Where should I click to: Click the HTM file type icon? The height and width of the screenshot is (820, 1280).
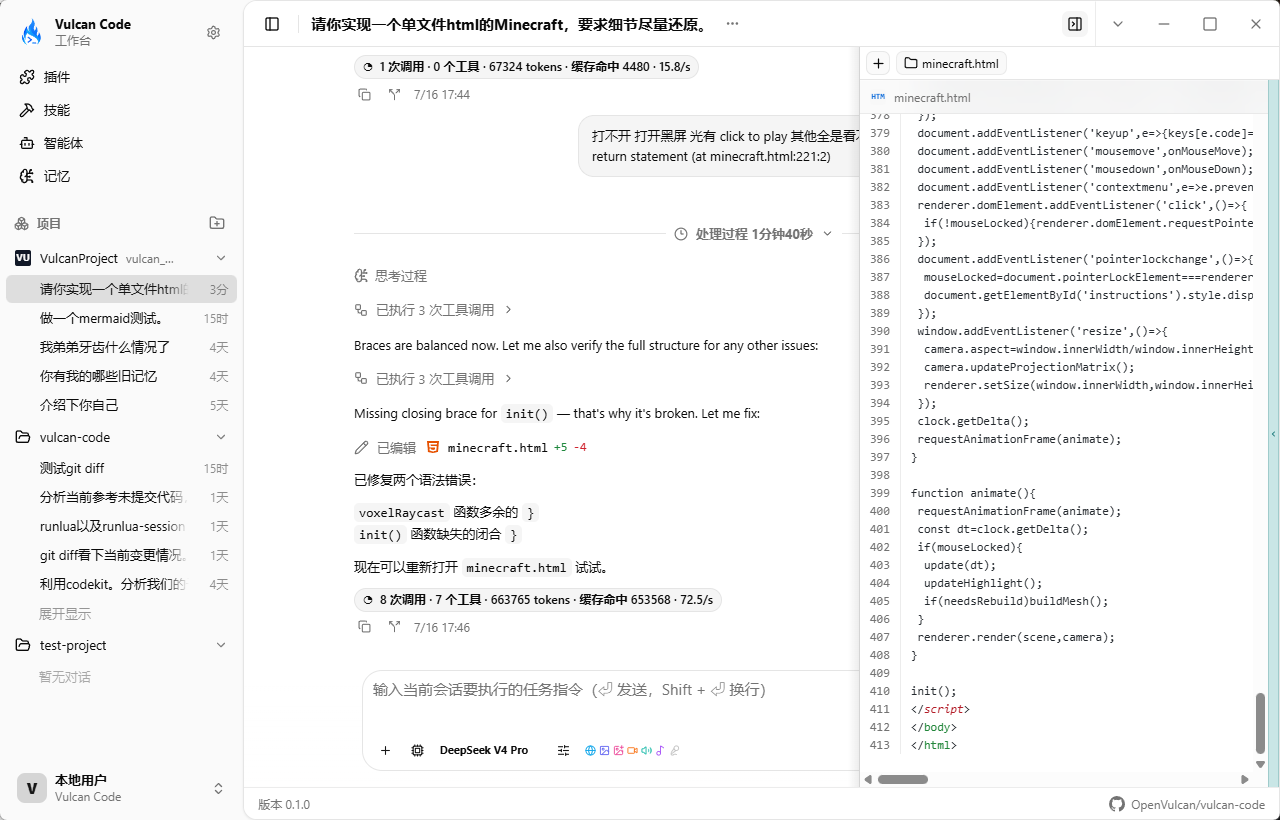click(x=878, y=97)
